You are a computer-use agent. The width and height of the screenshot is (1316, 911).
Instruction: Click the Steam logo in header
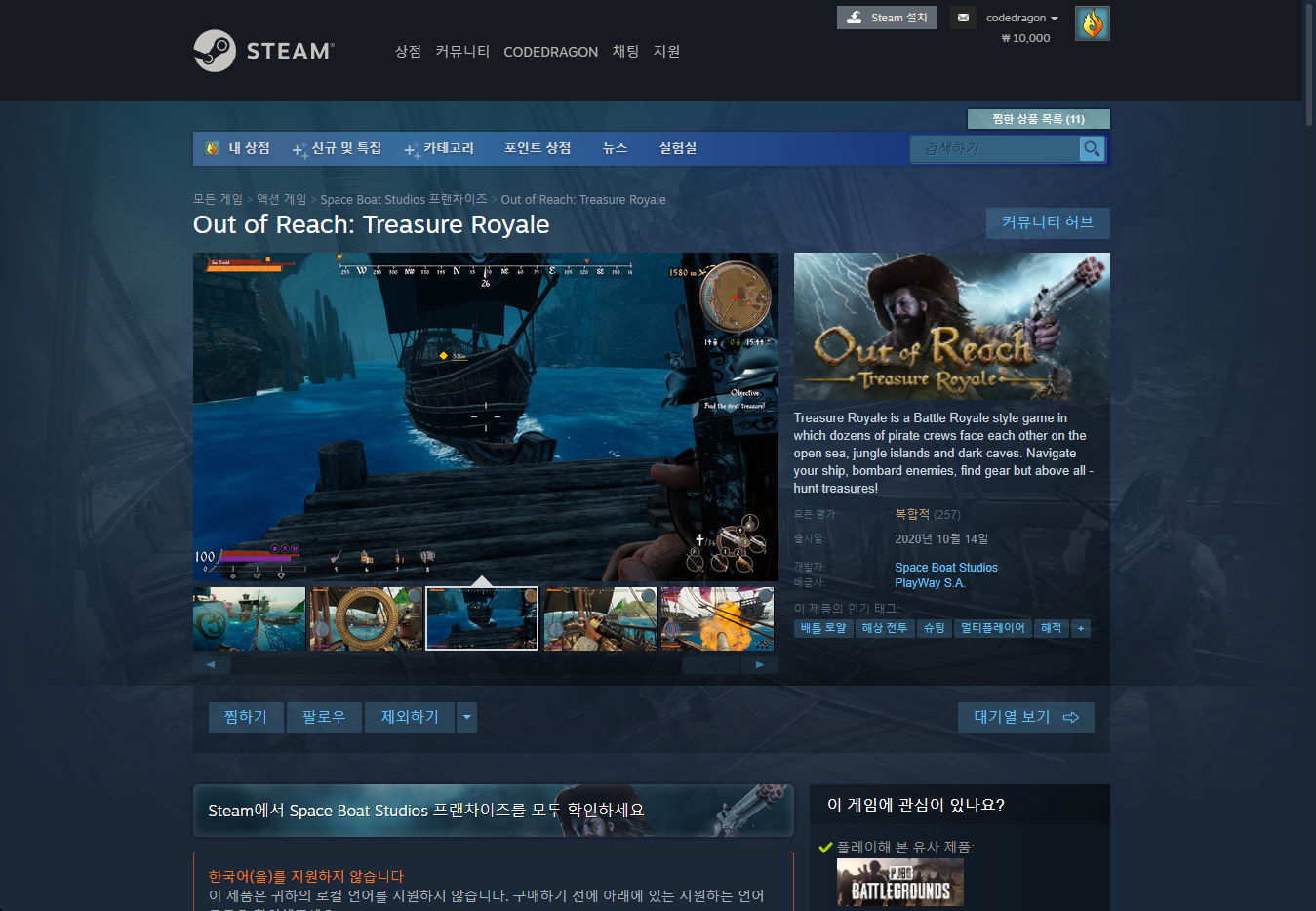[263, 51]
